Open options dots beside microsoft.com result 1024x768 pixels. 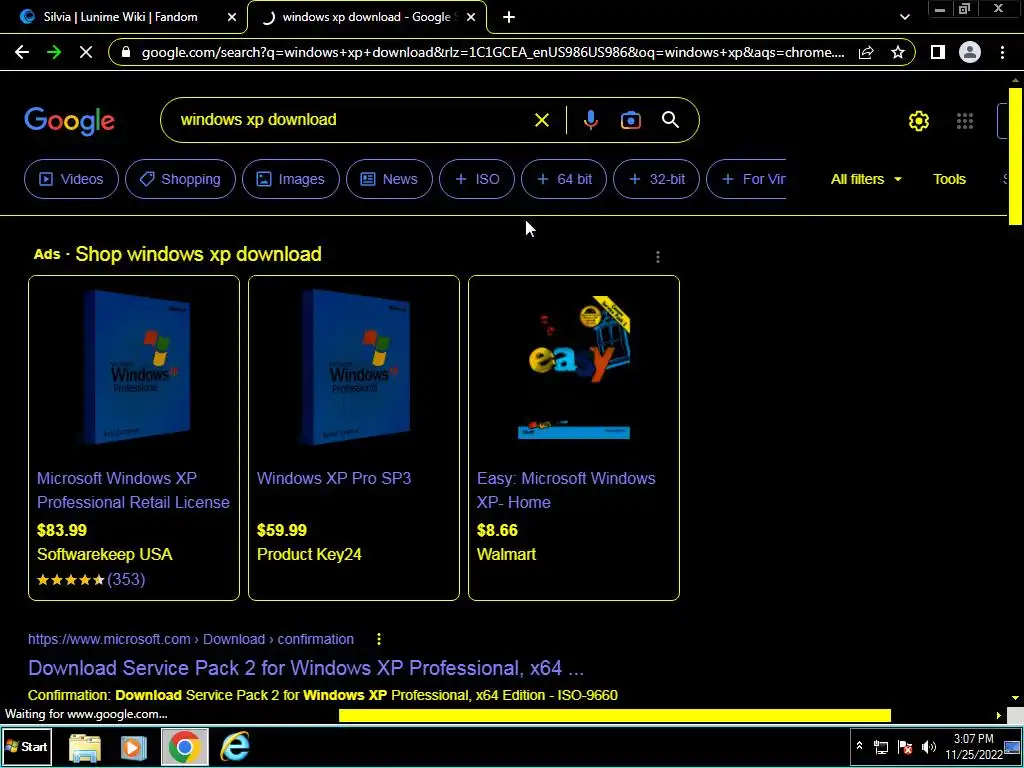[379, 639]
